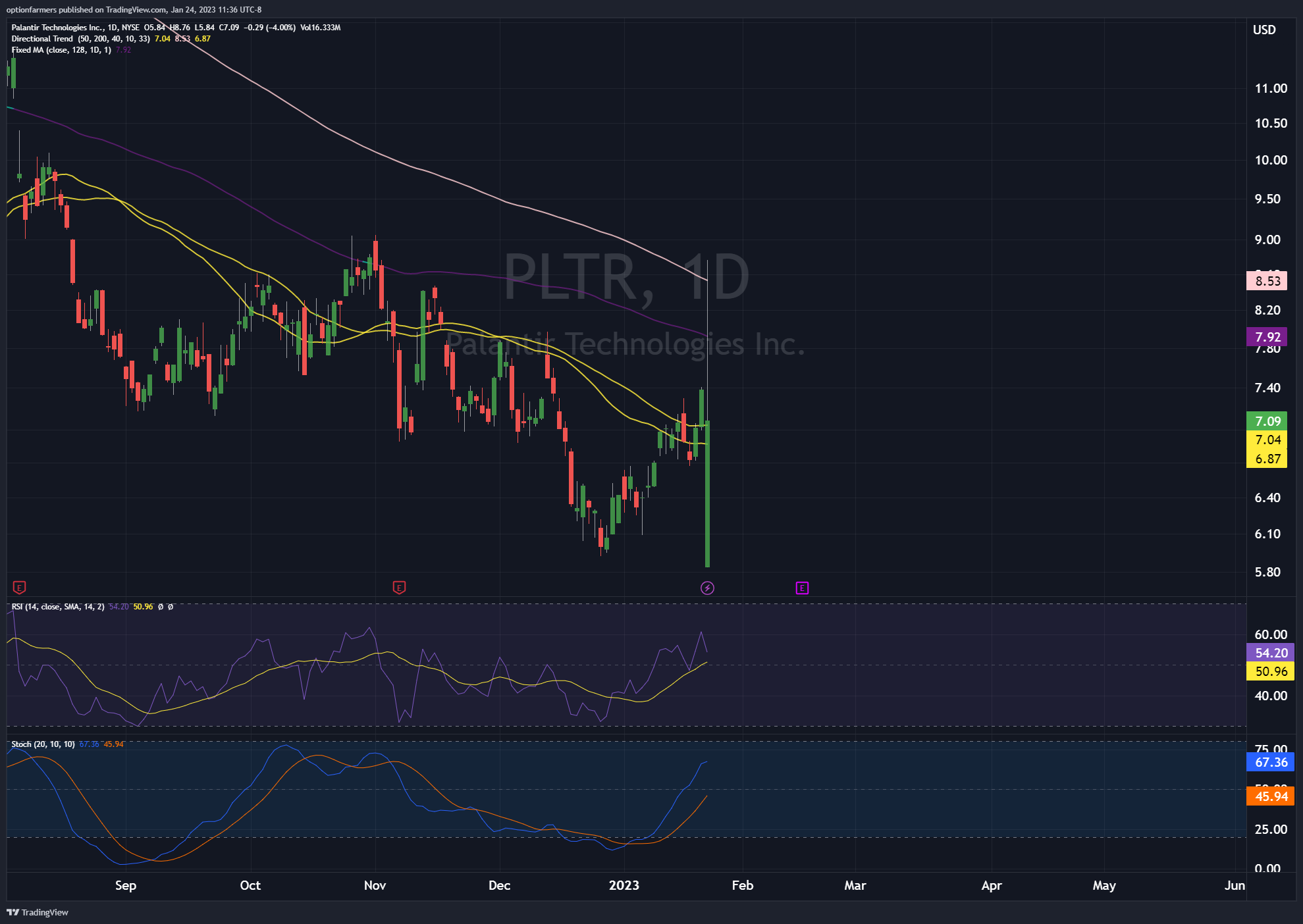Click the pink 8.53 price label

[1267, 281]
